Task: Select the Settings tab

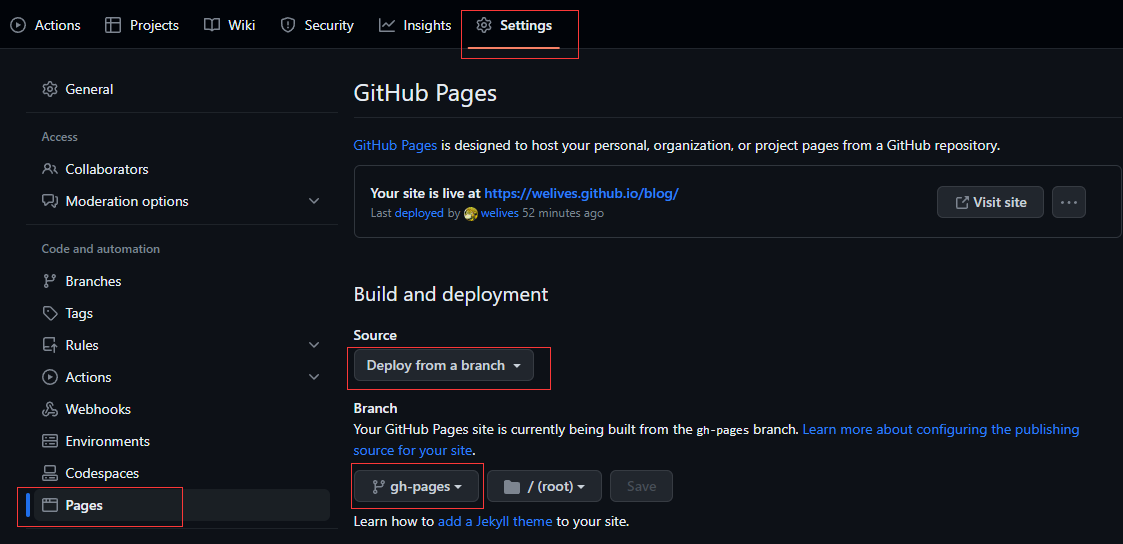Action: 514,25
